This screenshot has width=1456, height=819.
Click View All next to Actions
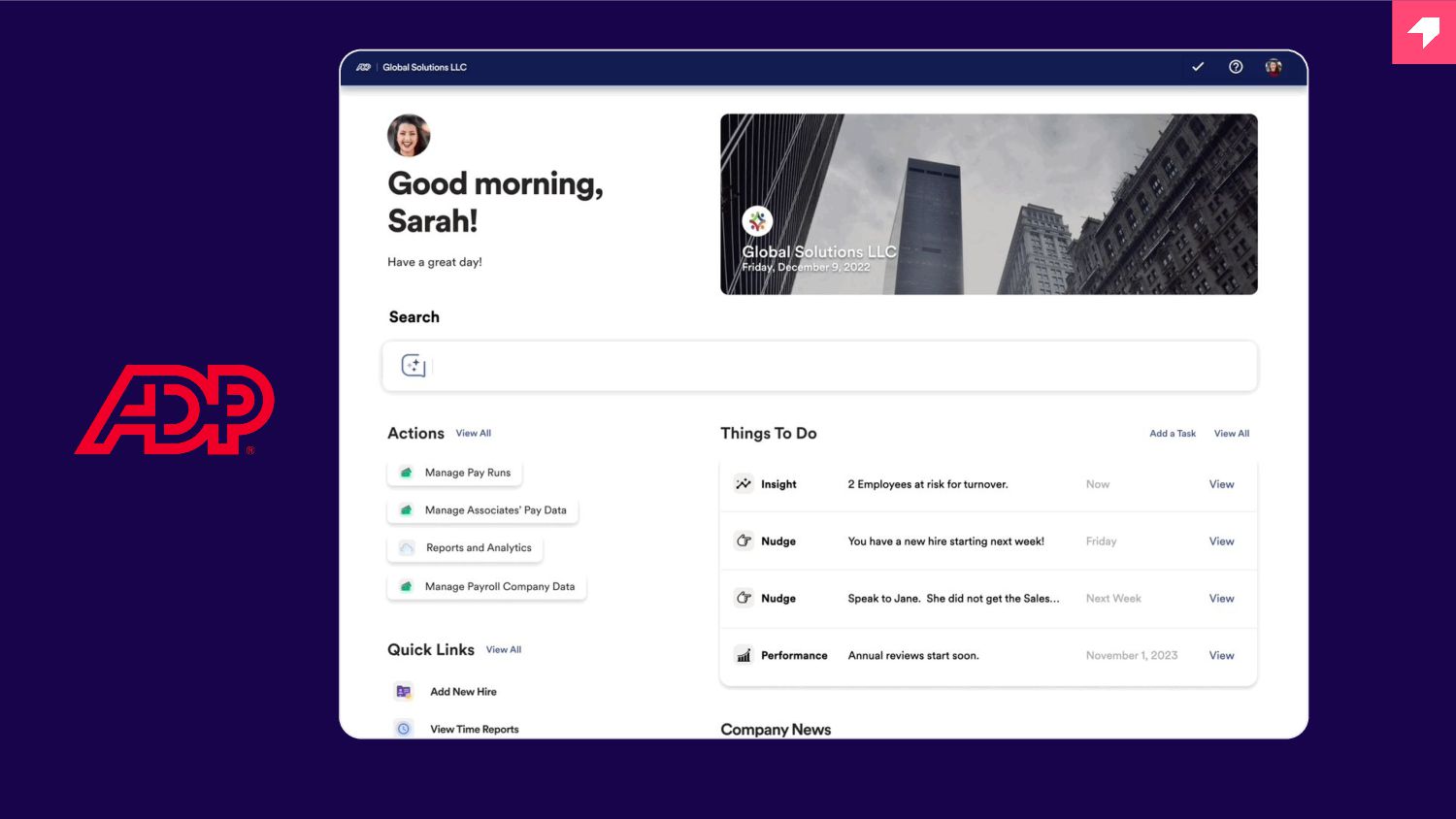coord(474,434)
